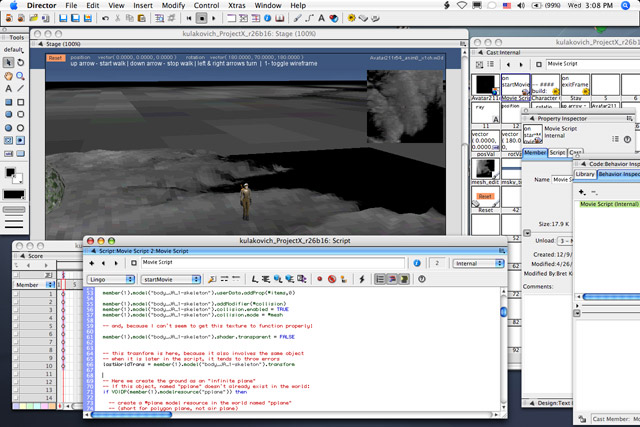This screenshot has height=427, width=640.
Task: Open the Paint window from toolbar brush icon
Action: tap(298, 18)
